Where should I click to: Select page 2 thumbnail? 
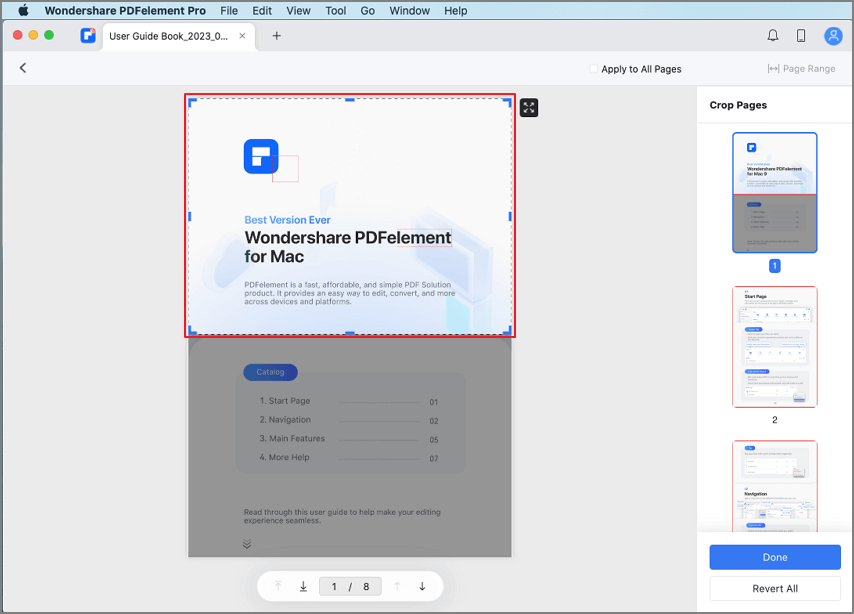point(774,347)
